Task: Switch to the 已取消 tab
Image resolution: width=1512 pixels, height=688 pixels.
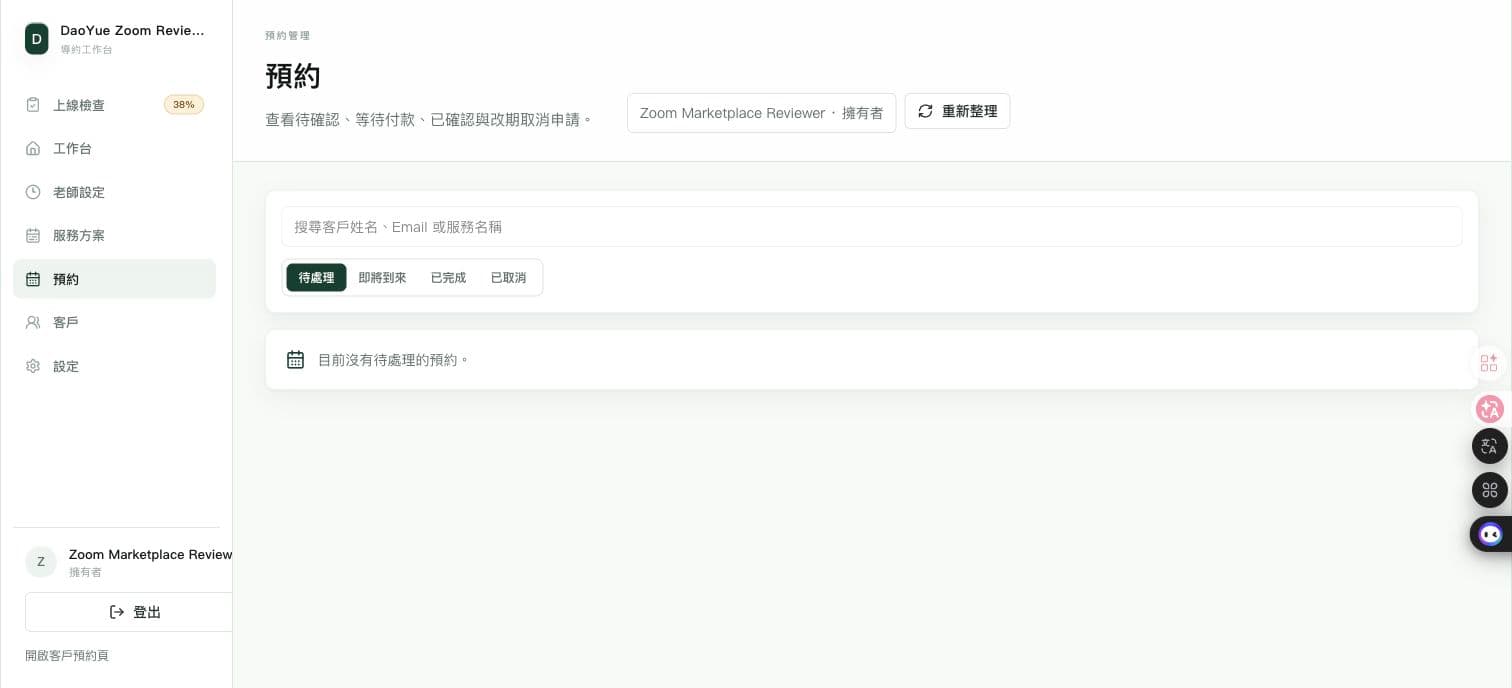Action: coord(508,277)
